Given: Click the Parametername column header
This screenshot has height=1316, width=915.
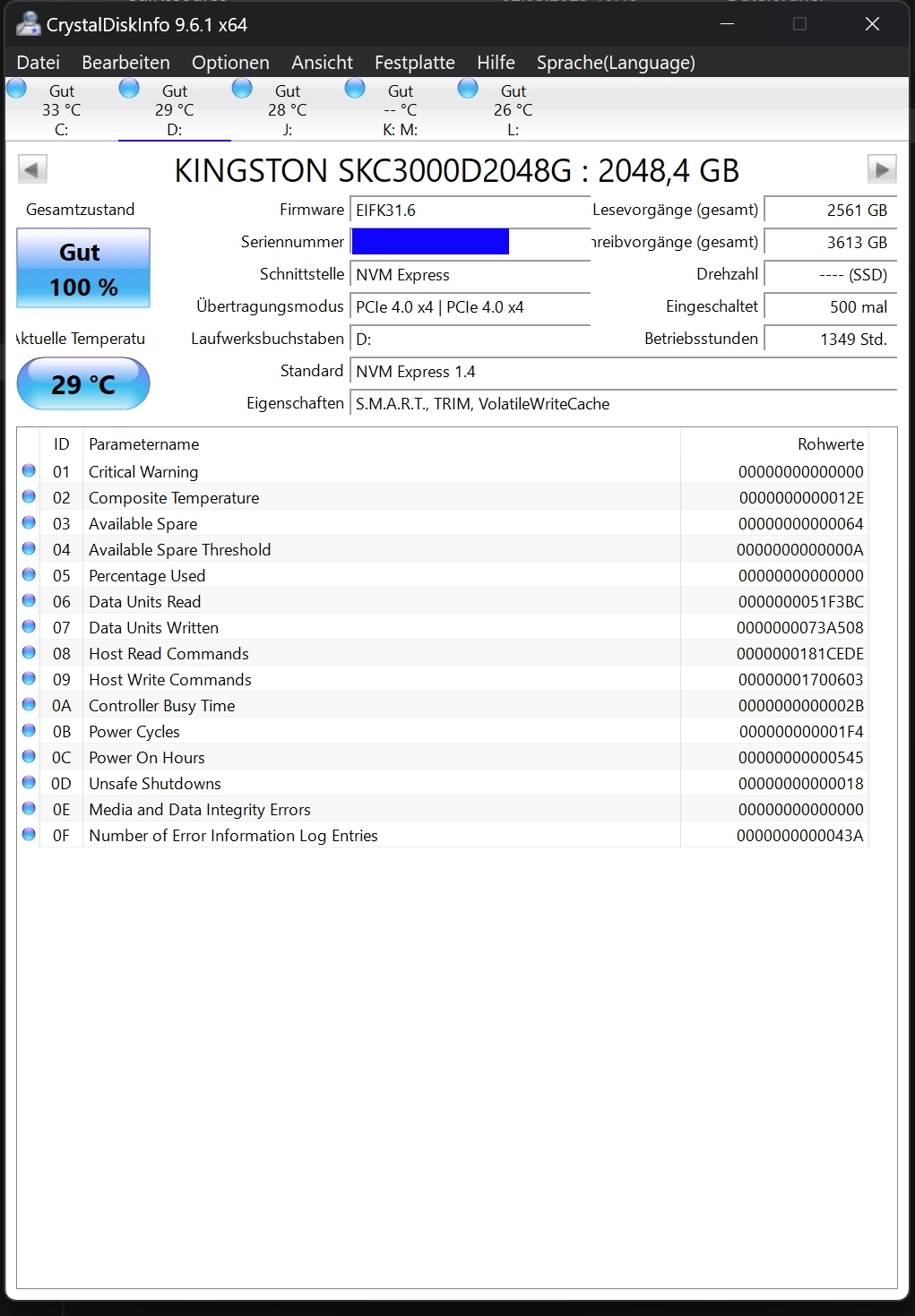Looking at the screenshot, I should tap(382, 444).
